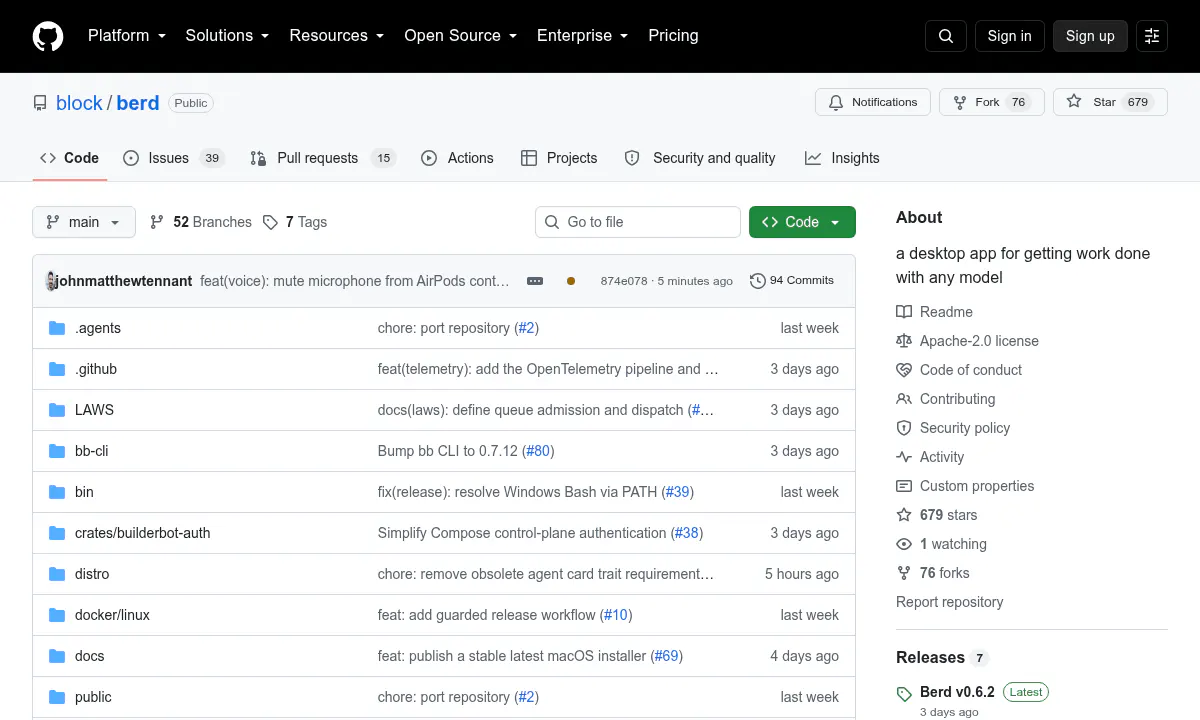This screenshot has width=1200, height=720.
Task: Check the pending commit status dot
Action: [x=571, y=281]
